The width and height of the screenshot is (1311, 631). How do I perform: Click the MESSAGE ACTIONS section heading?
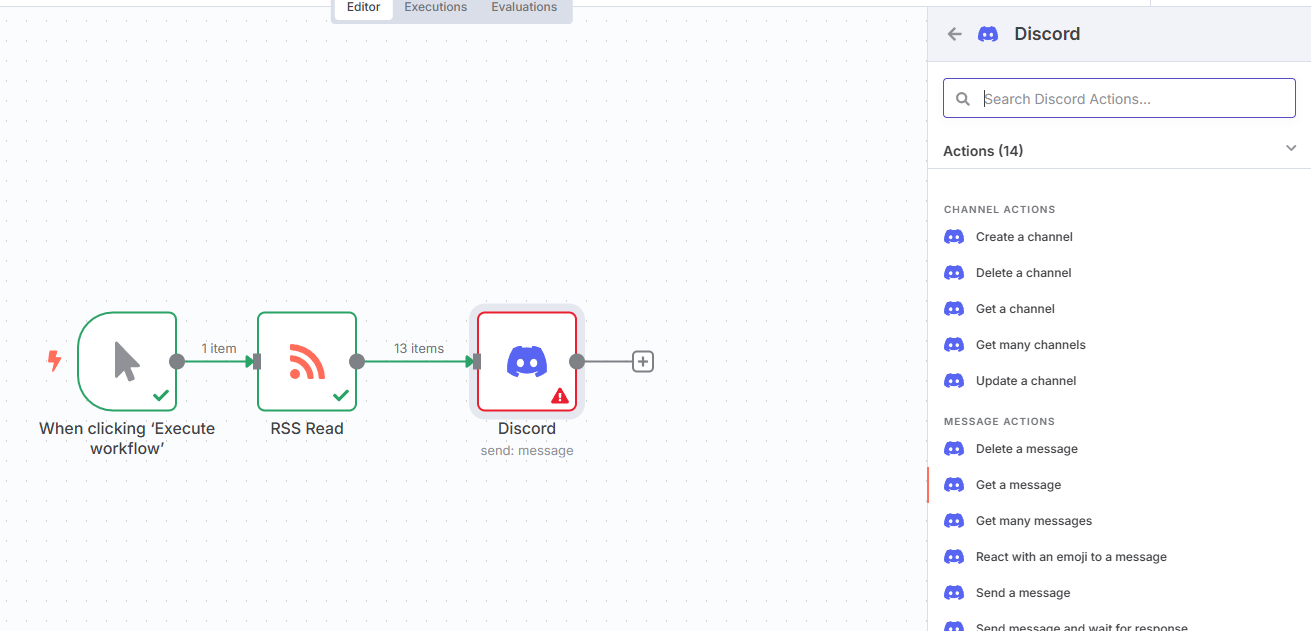[x=1000, y=422]
